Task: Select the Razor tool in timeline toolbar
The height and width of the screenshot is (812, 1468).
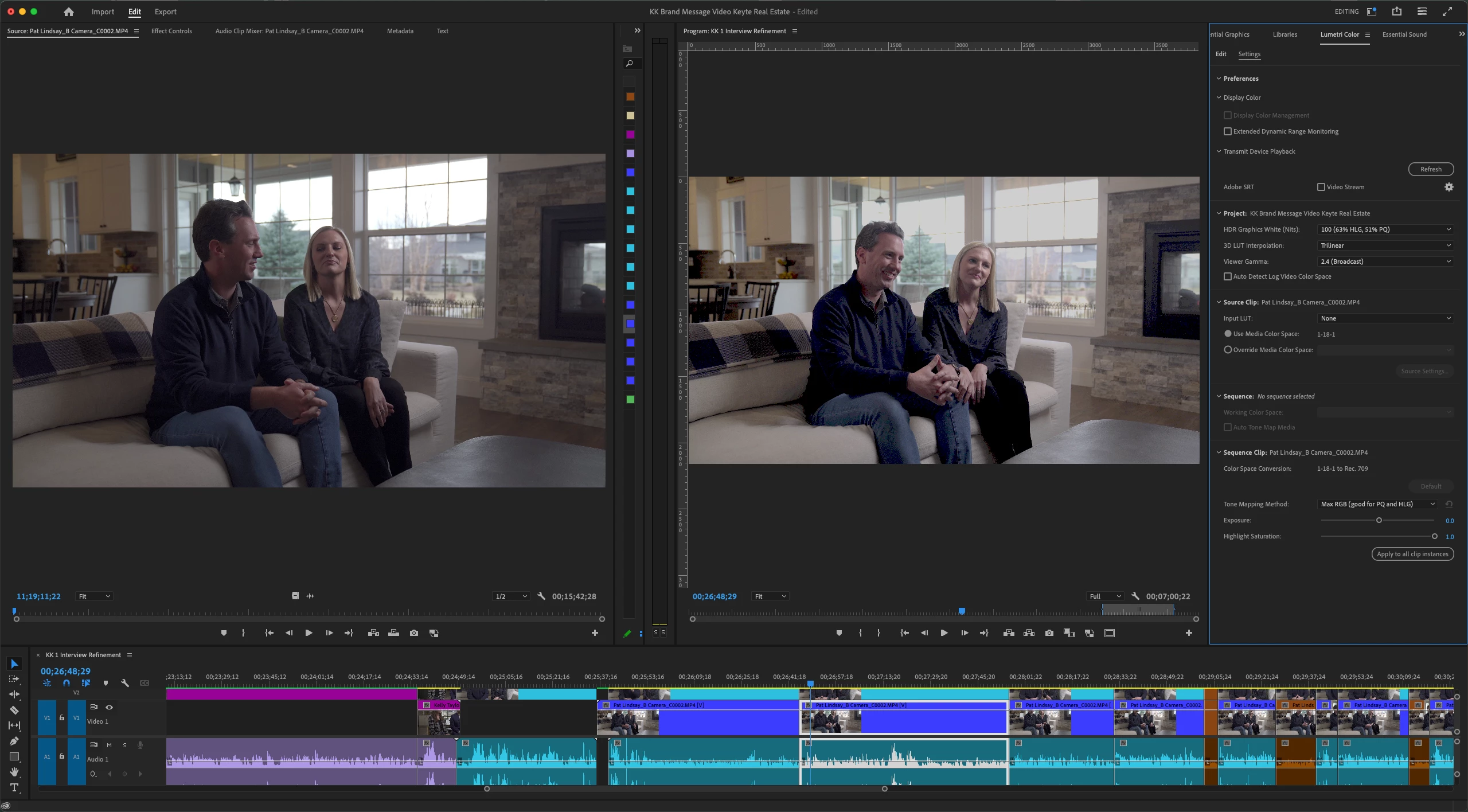Action: pos(14,710)
